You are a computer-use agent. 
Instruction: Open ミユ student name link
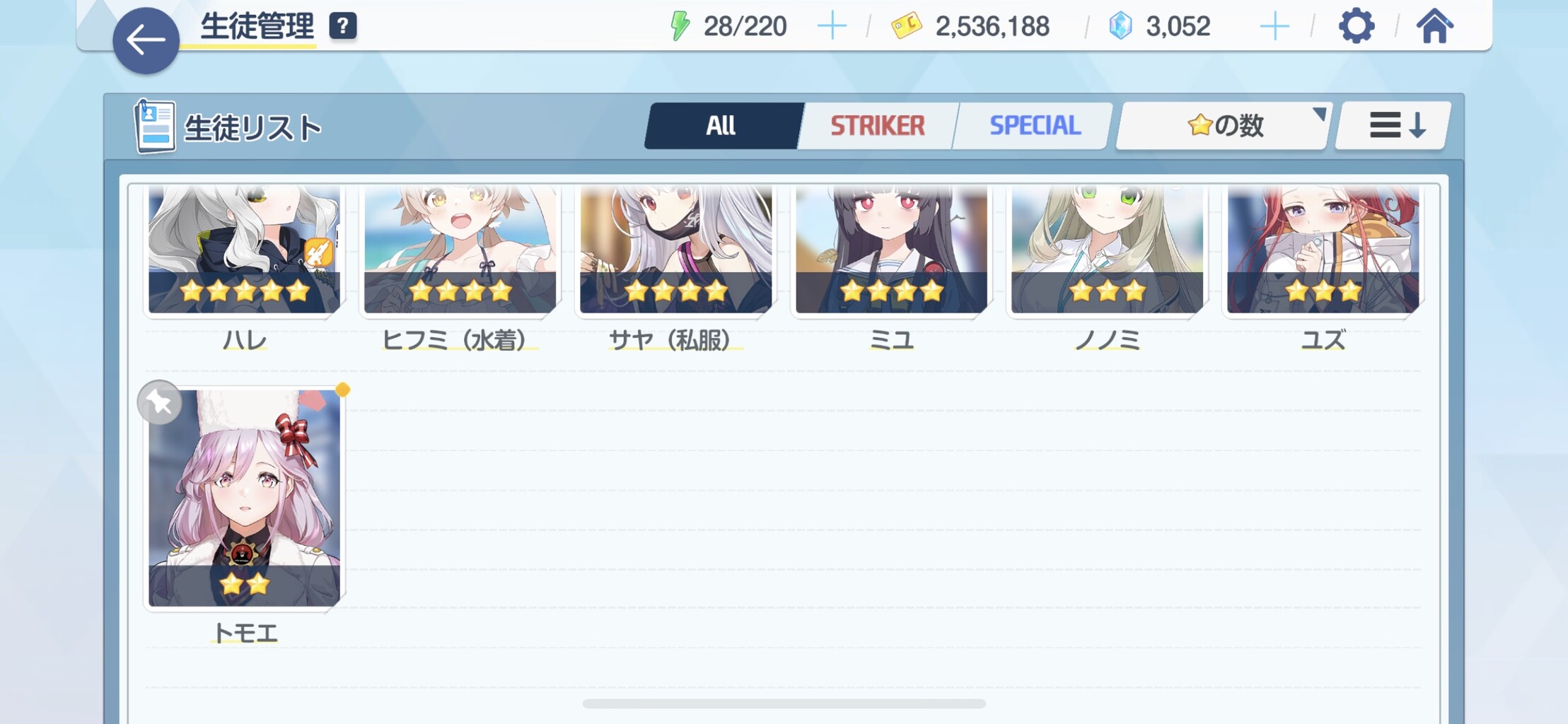point(891,340)
